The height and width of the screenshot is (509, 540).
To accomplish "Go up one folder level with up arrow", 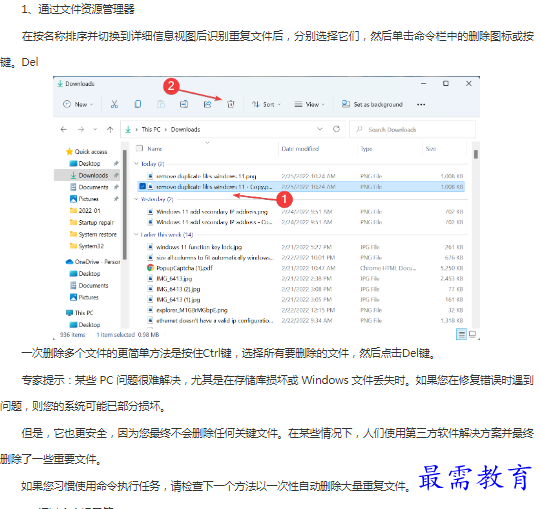I will [110, 129].
